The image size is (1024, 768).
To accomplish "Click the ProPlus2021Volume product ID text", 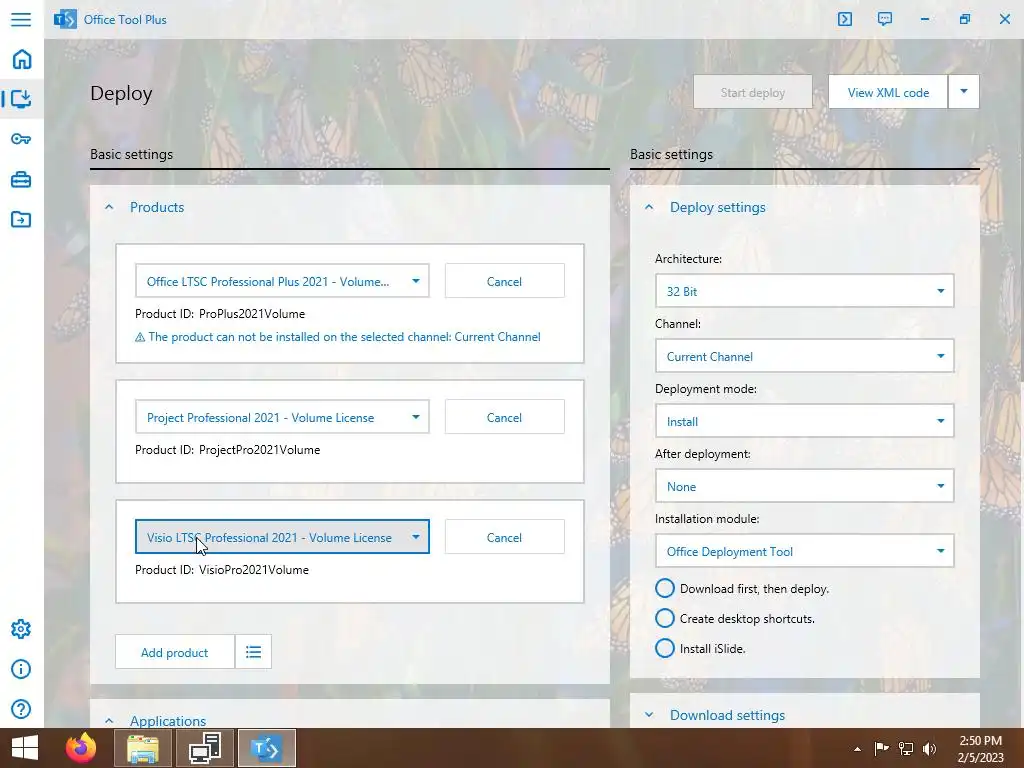I will 252,313.
